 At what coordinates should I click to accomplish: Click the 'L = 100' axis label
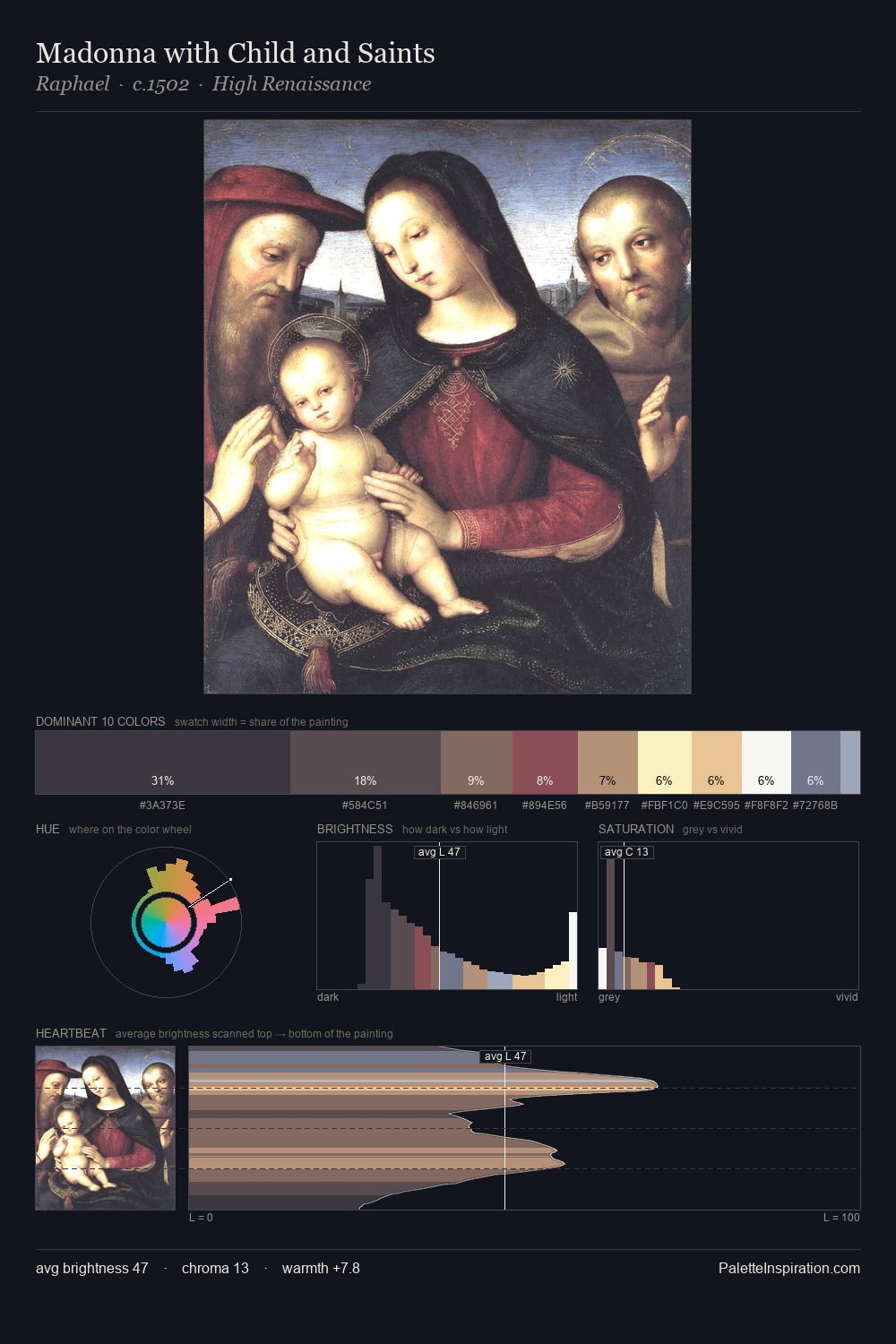841,1218
